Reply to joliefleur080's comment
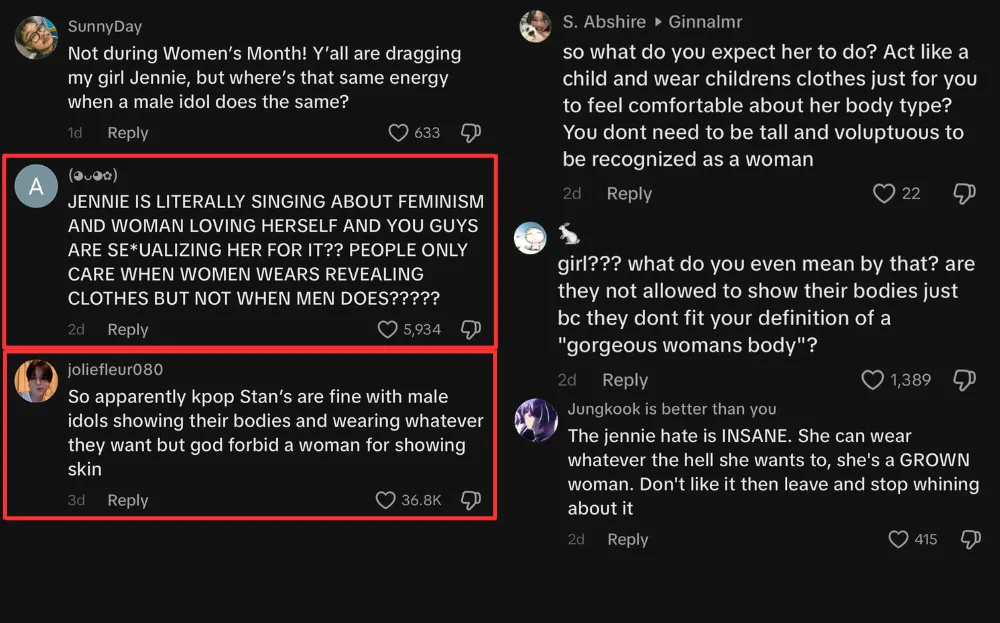 tap(128, 500)
